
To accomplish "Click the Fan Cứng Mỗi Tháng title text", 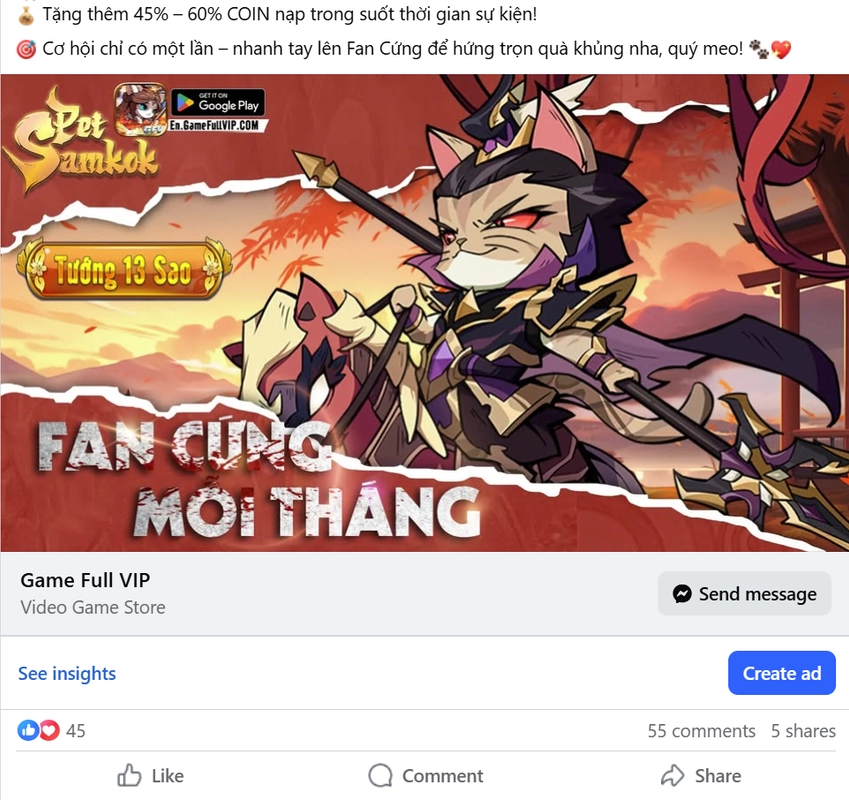I will click(260, 478).
